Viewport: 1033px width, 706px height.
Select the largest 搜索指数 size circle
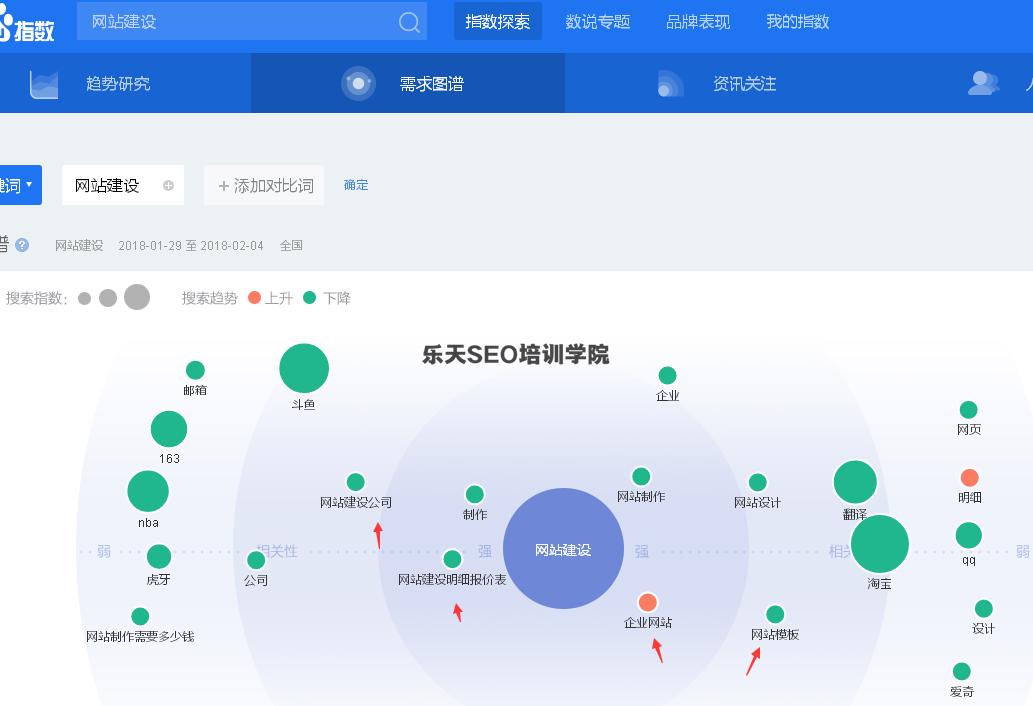click(136, 297)
